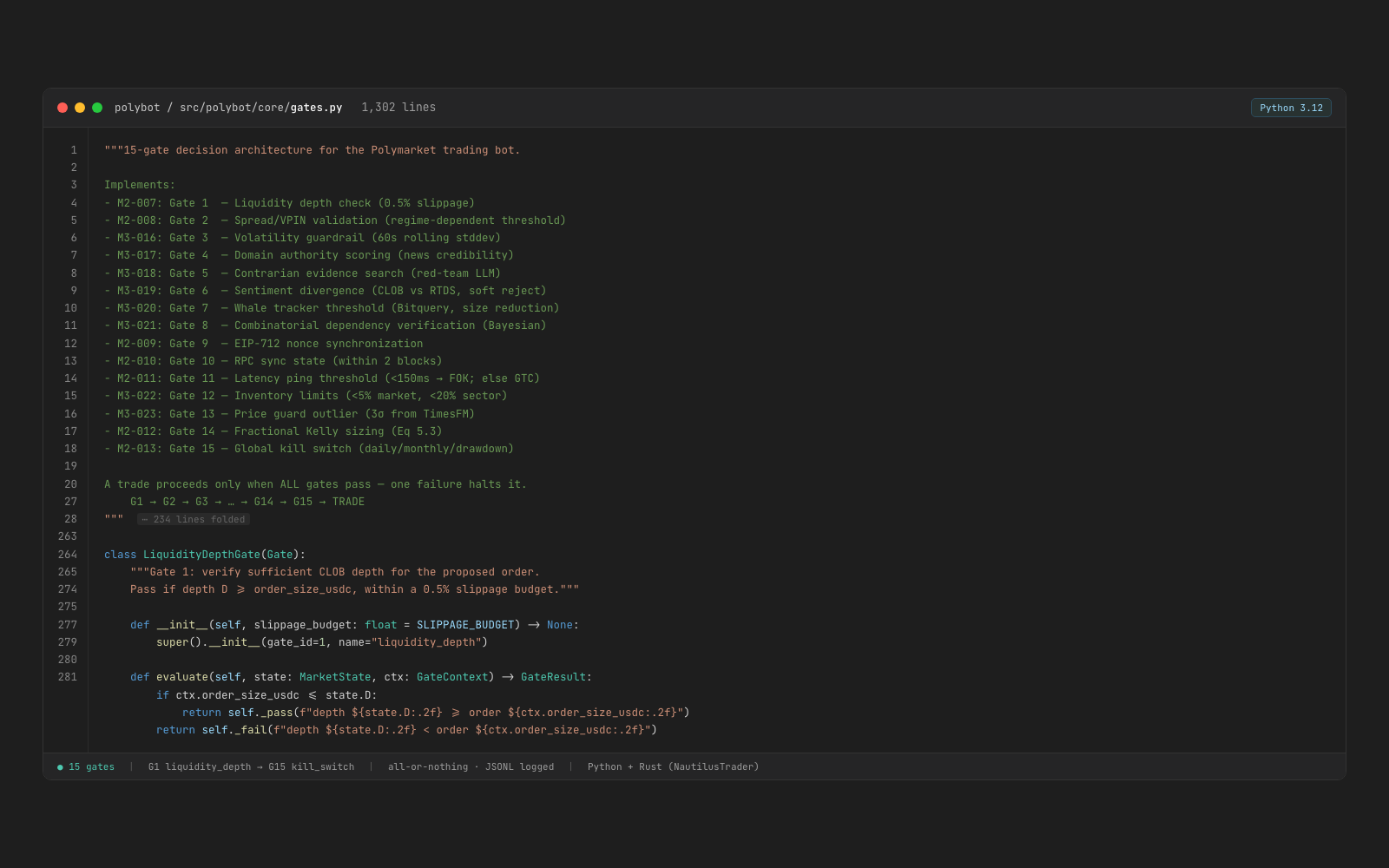This screenshot has width=1389, height=868.
Task: Click the 'gates.py' file name in breadcrumb
Action: coord(316,108)
